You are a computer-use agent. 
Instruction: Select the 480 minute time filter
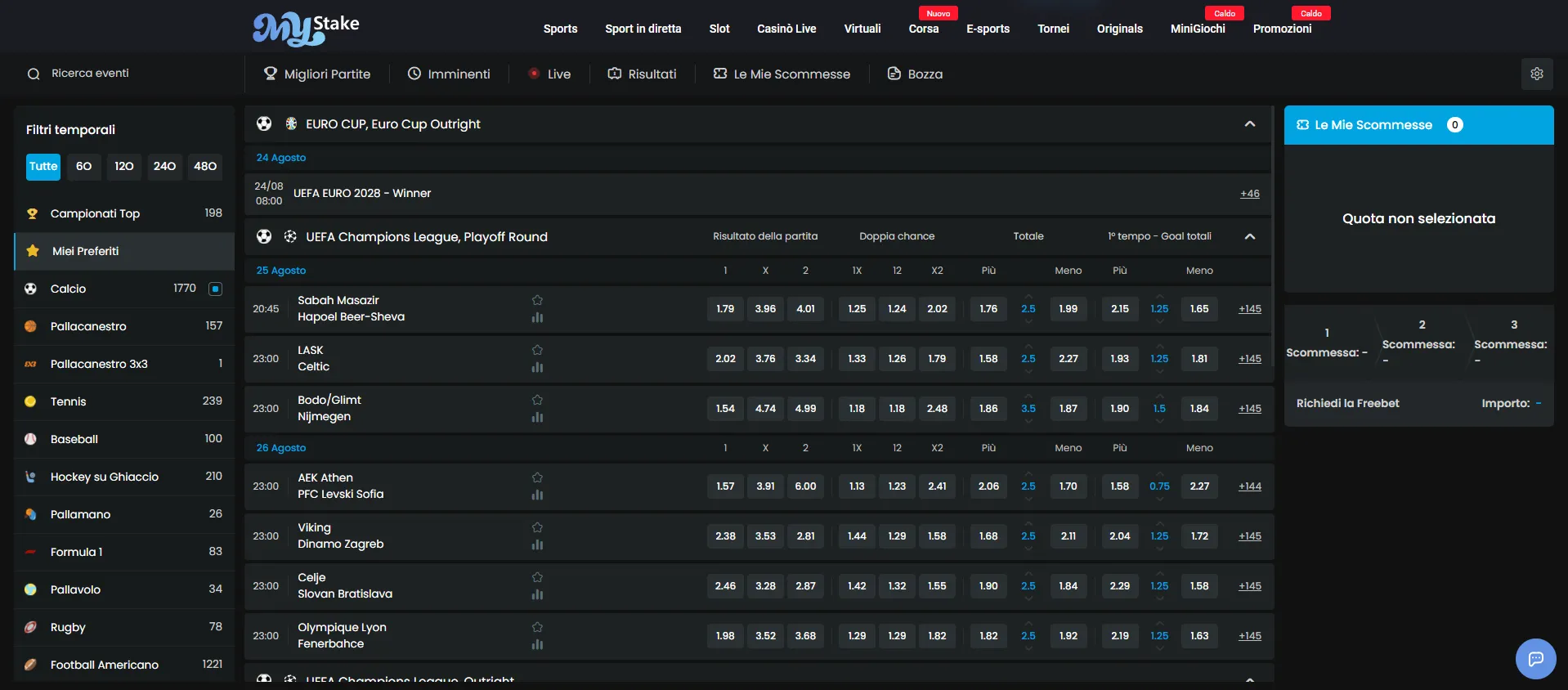[205, 166]
